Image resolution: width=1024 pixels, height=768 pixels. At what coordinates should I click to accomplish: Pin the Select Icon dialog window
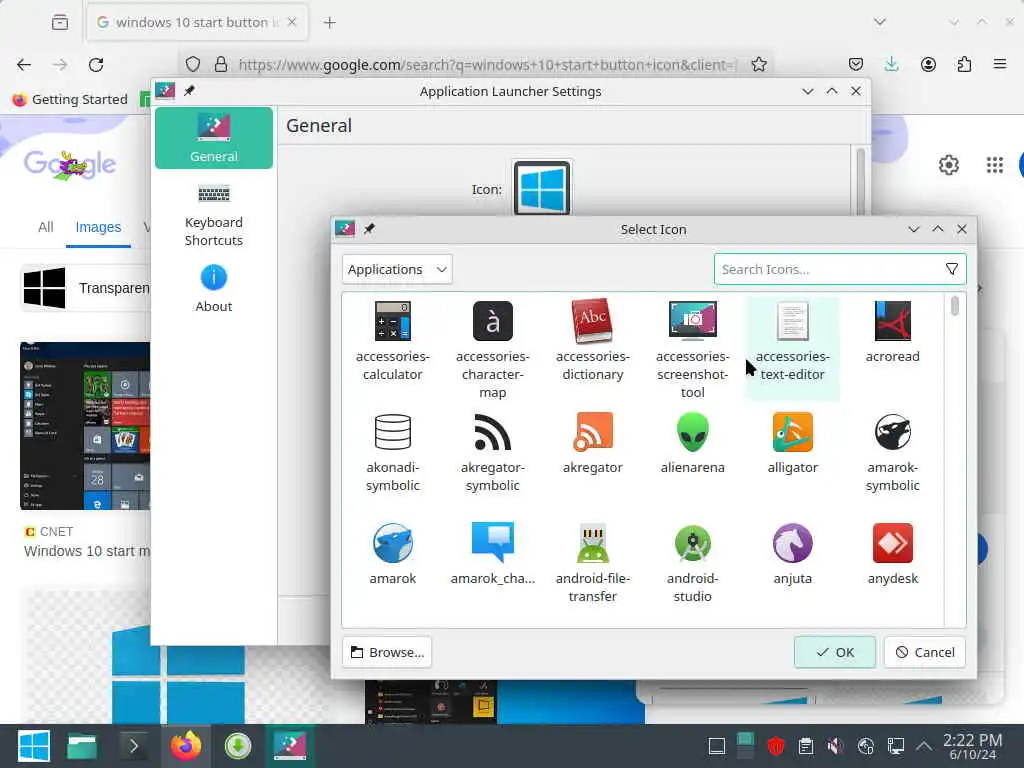coord(369,229)
